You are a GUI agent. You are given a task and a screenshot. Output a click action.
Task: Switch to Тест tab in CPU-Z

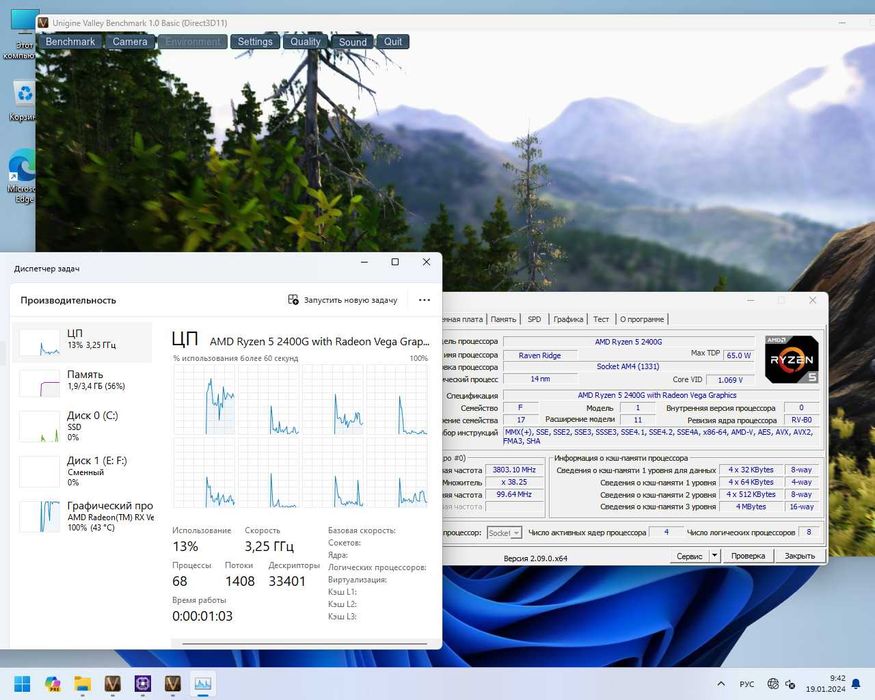[x=601, y=319]
